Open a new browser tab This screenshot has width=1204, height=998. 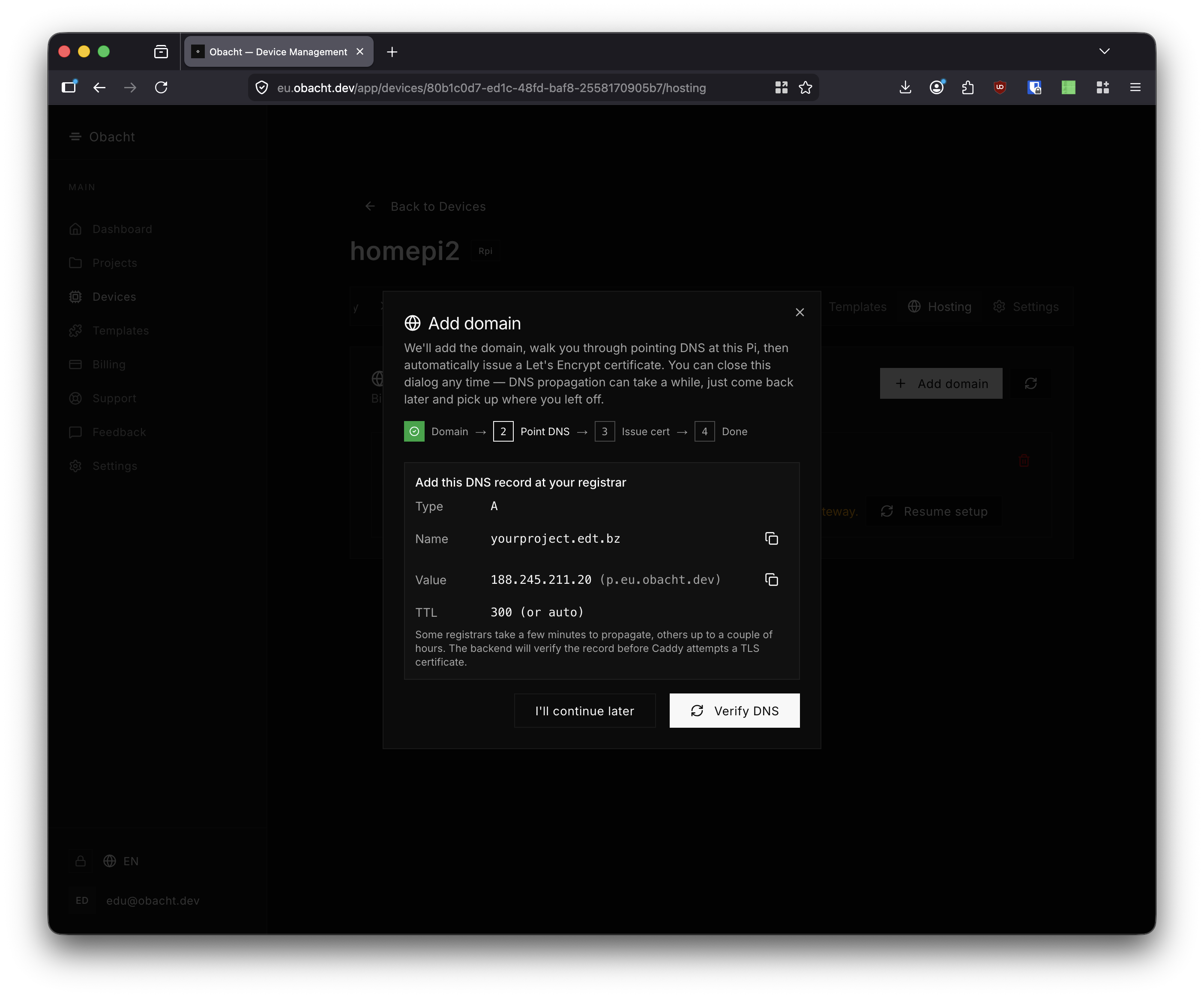pyautogui.click(x=392, y=52)
